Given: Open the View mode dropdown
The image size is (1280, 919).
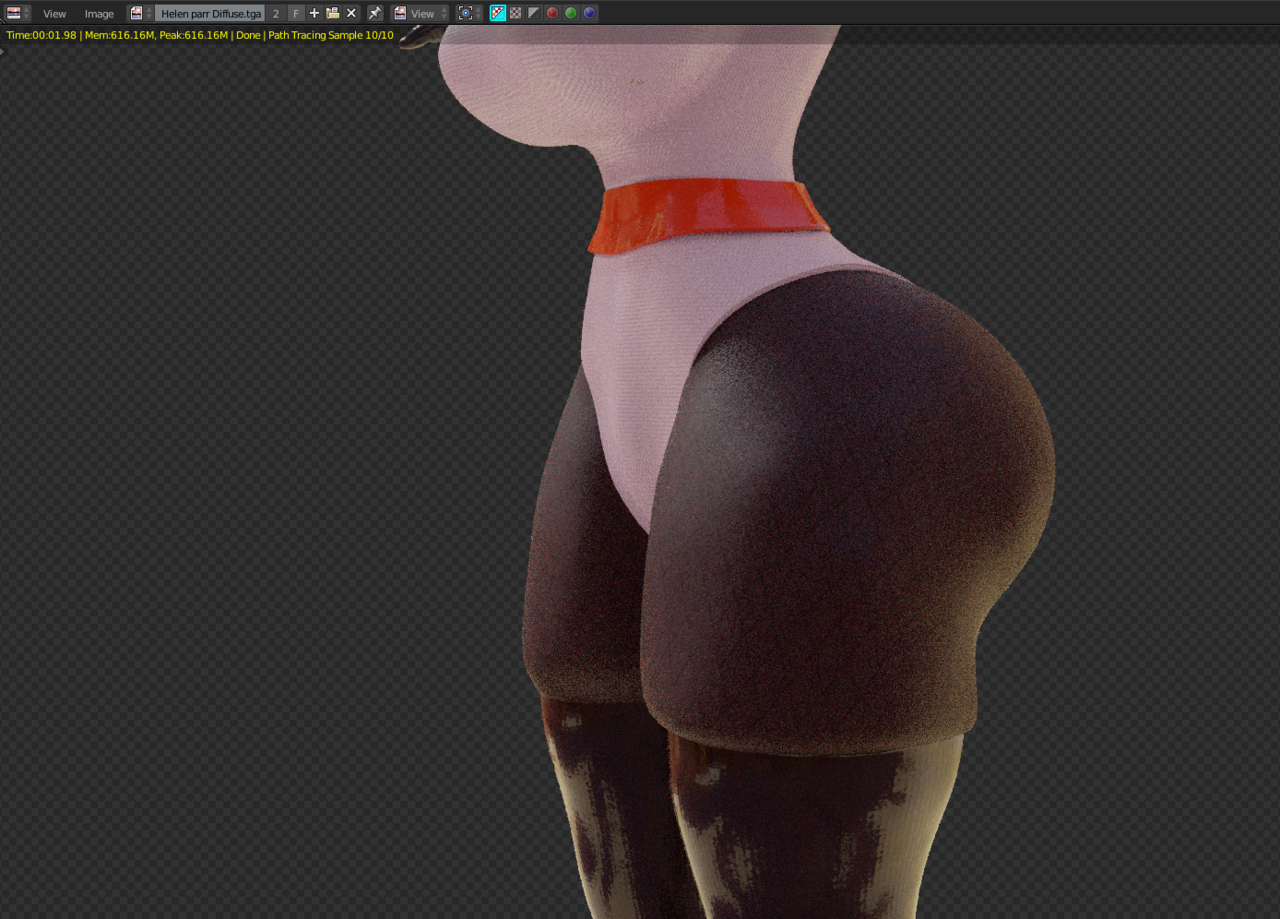Looking at the screenshot, I should [x=421, y=13].
